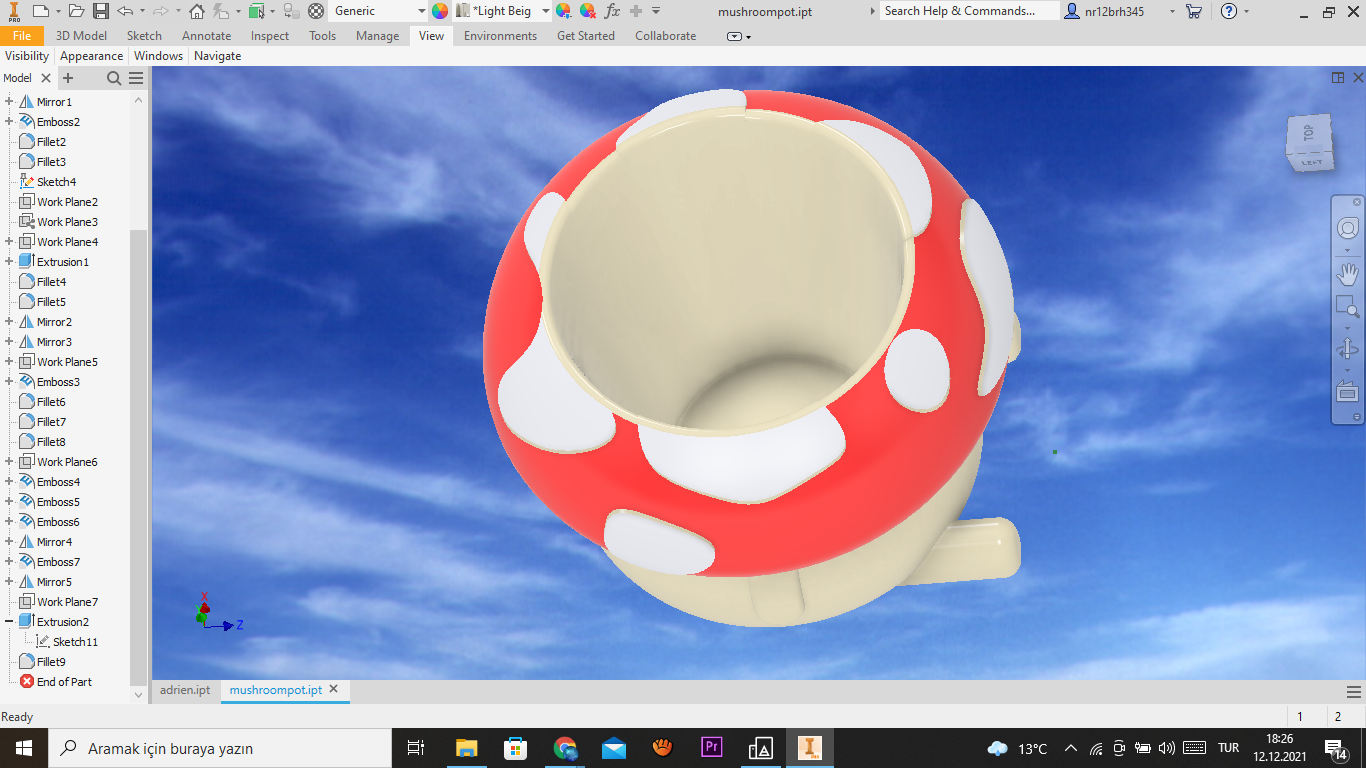
Task: Open Help with the question mark icon
Action: click(1229, 11)
